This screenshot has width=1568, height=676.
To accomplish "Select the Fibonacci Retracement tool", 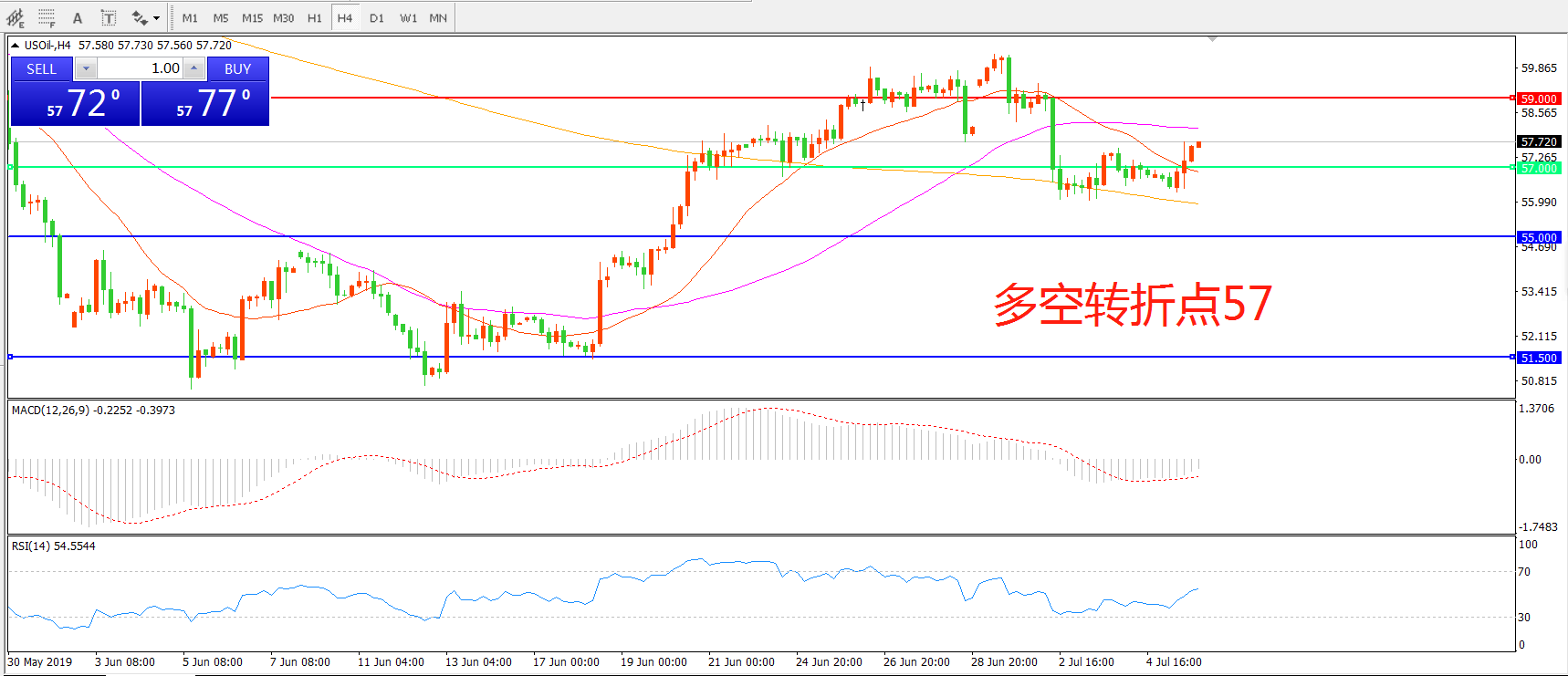I will [x=47, y=17].
